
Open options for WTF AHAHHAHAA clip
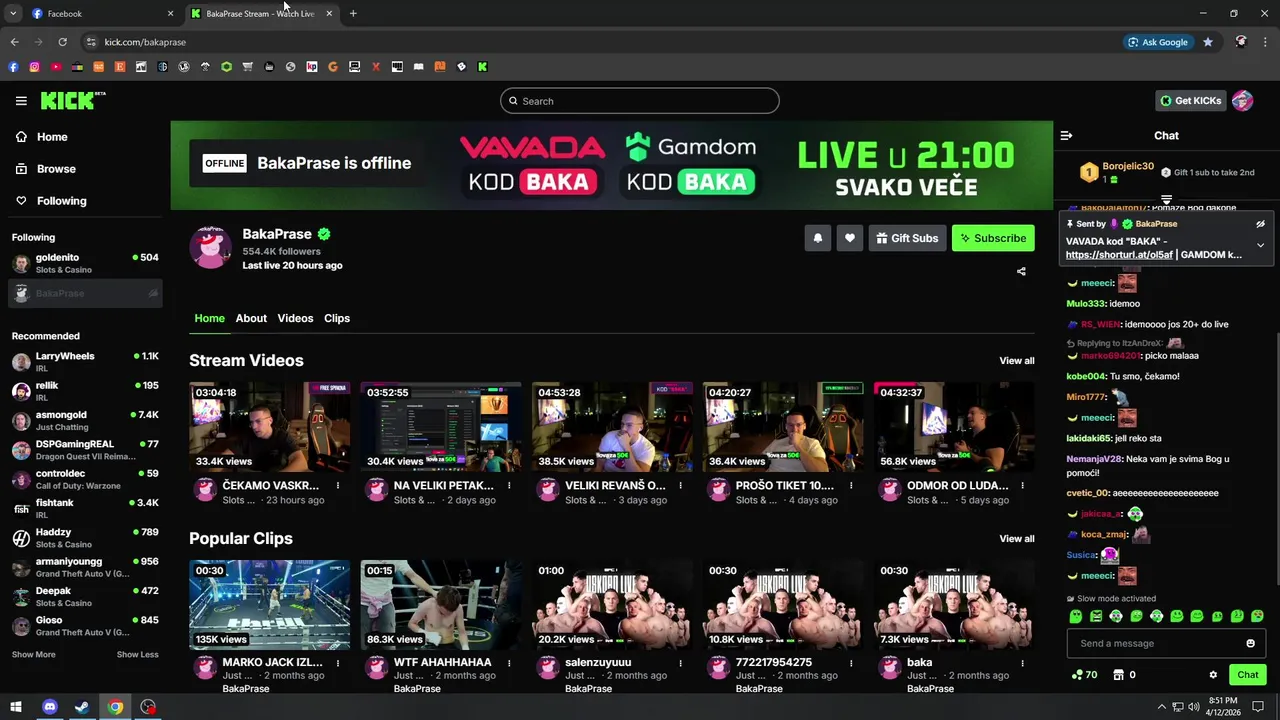pyautogui.click(x=509, y=662)
